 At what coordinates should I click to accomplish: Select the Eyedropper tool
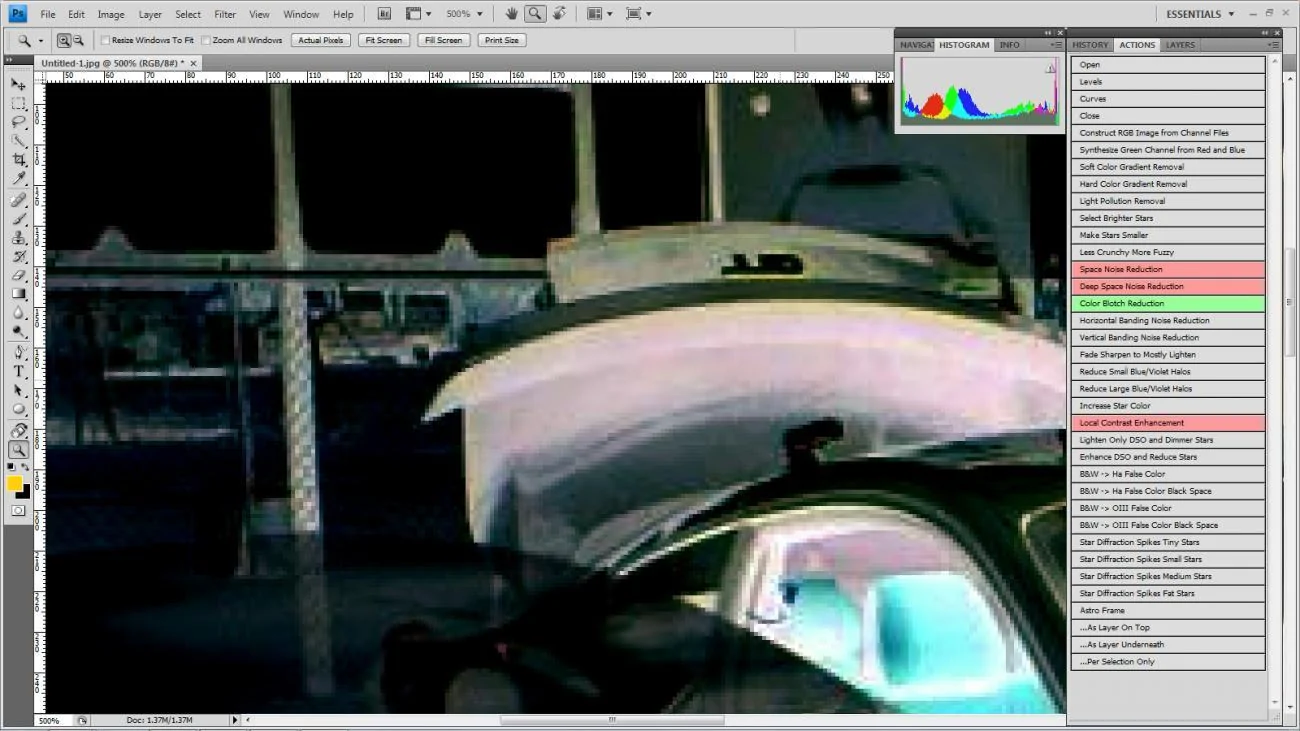click(18, 179)
